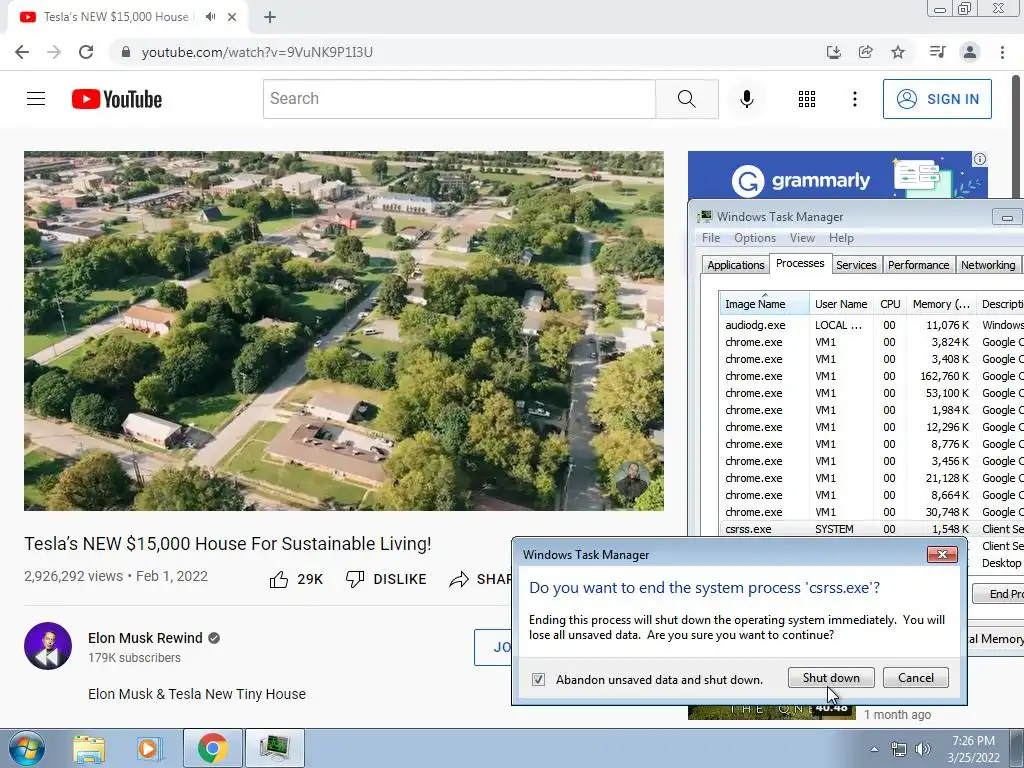
Task: Click the video player frame
Action: (x=344, y=331)
